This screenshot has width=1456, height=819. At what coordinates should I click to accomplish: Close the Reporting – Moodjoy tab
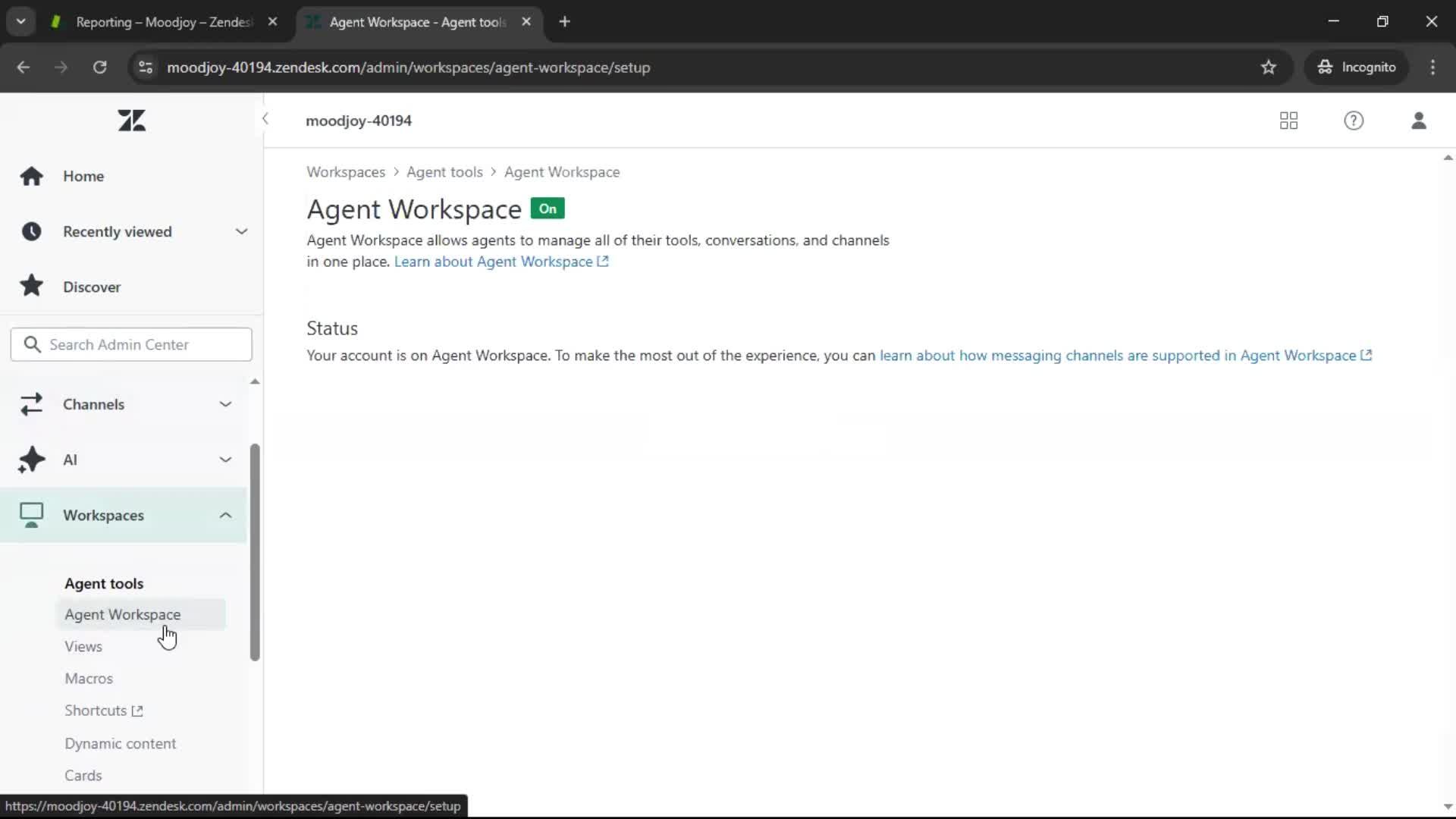(x=273, y=22)
